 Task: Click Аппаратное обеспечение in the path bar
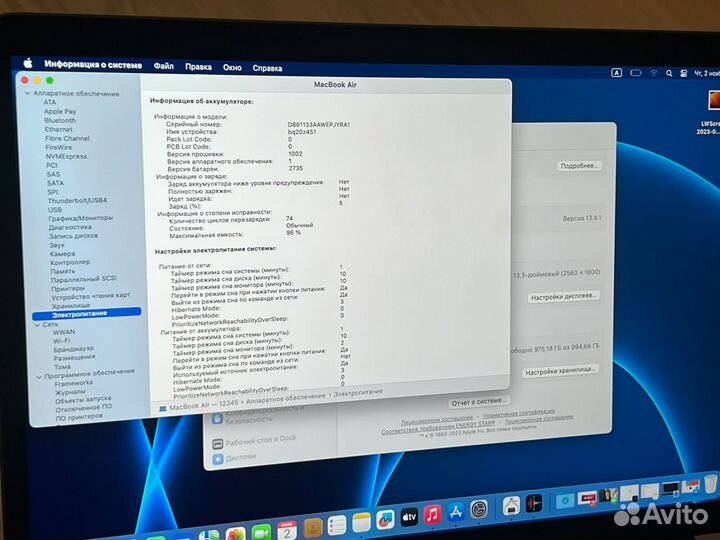[285, 399]
